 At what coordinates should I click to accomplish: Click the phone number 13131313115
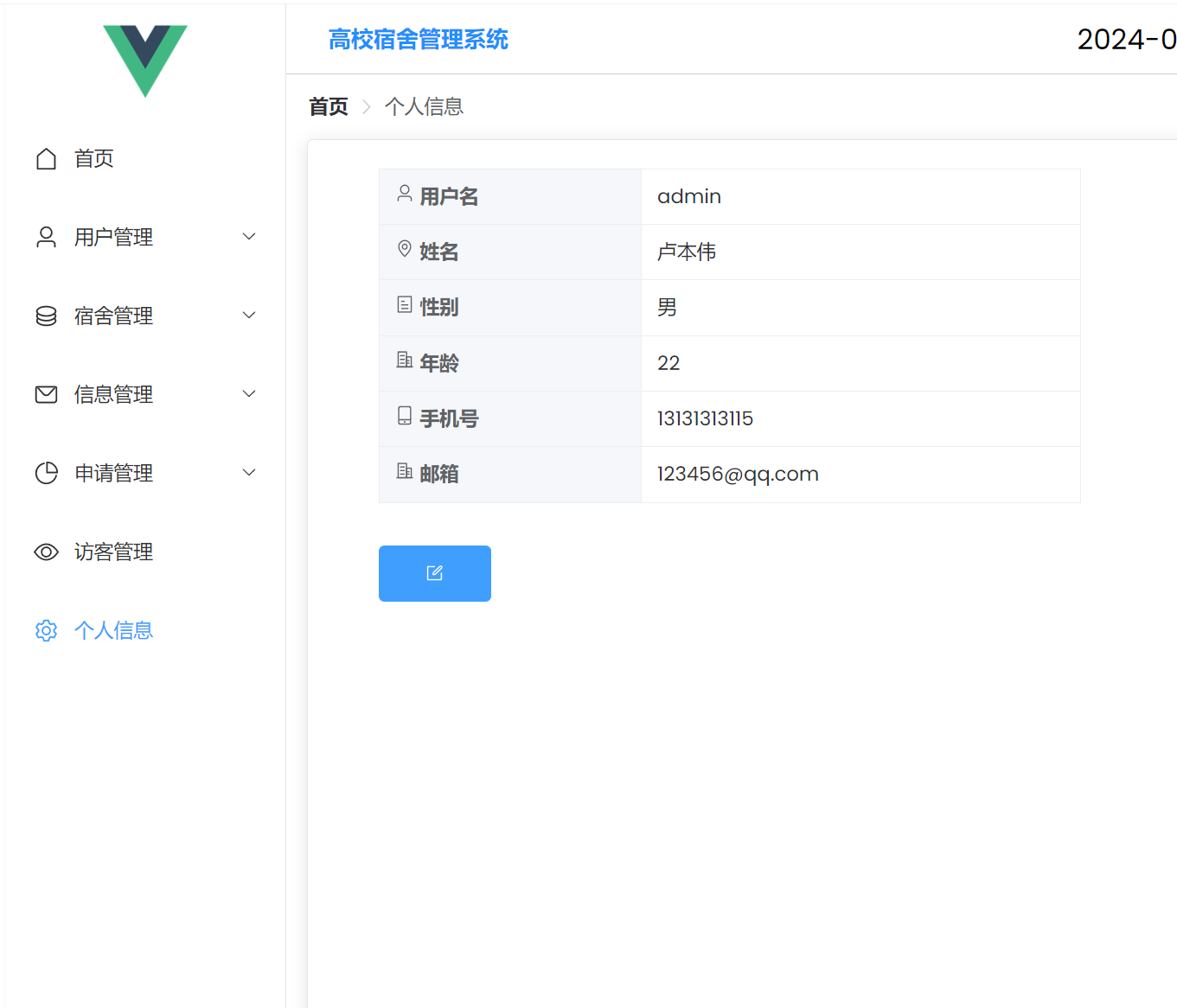tap(705, 418)
